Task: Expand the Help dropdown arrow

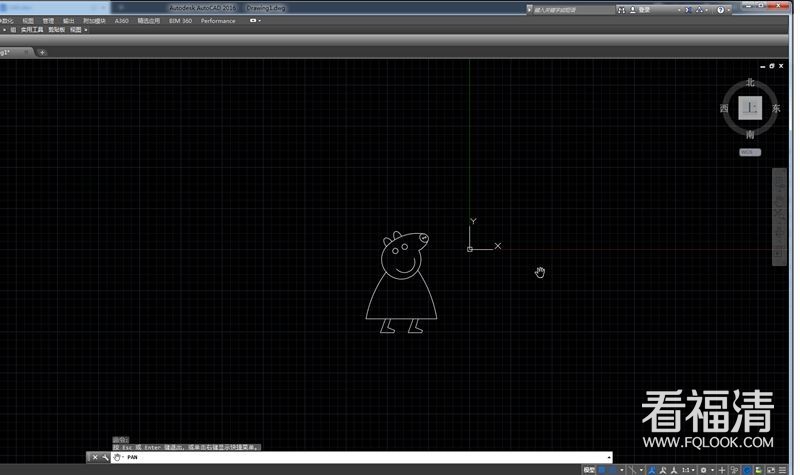Action: coord(729,10)
